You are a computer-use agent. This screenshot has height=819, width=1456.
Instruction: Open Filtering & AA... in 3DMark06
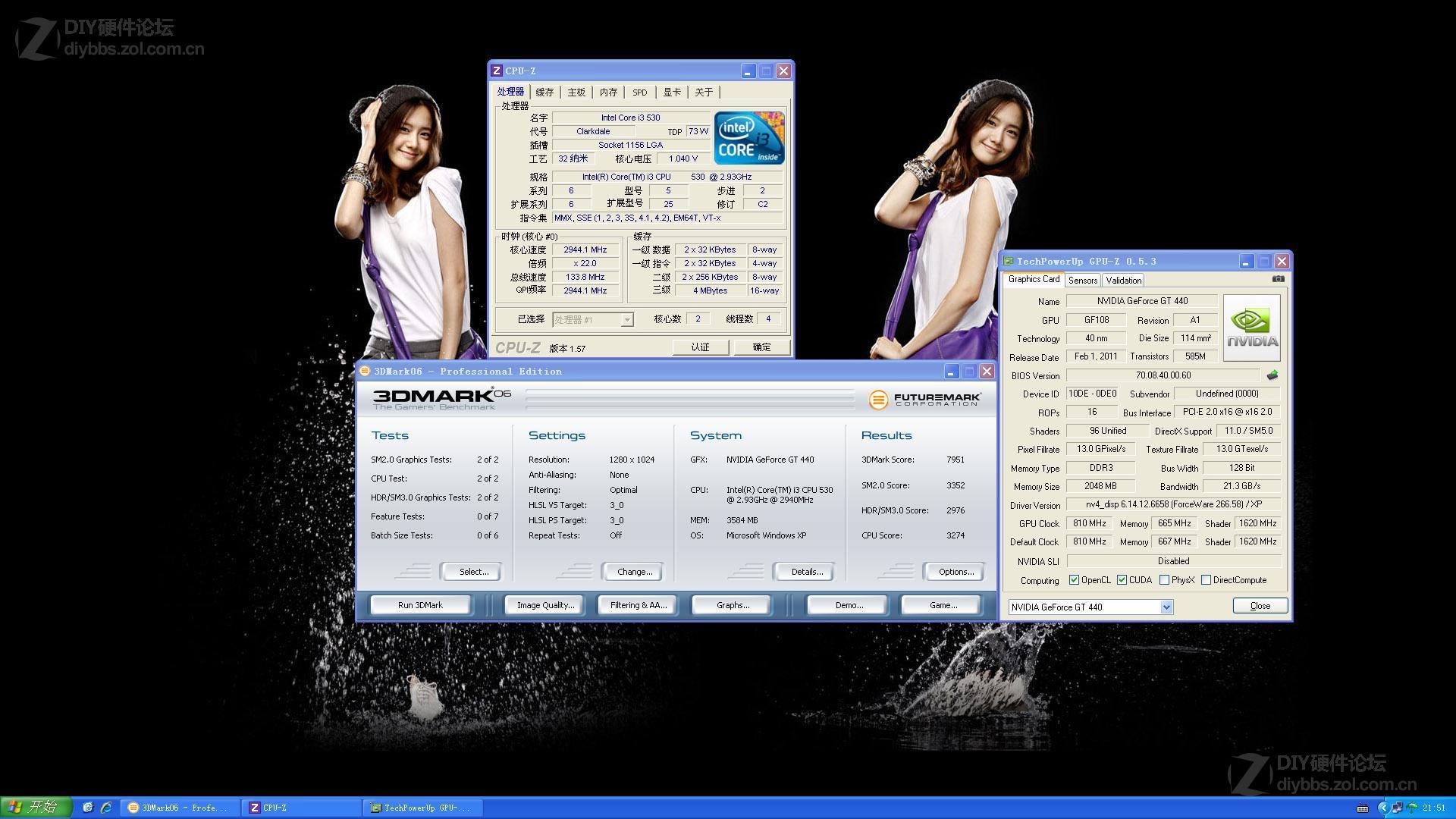tap(639, 605)
